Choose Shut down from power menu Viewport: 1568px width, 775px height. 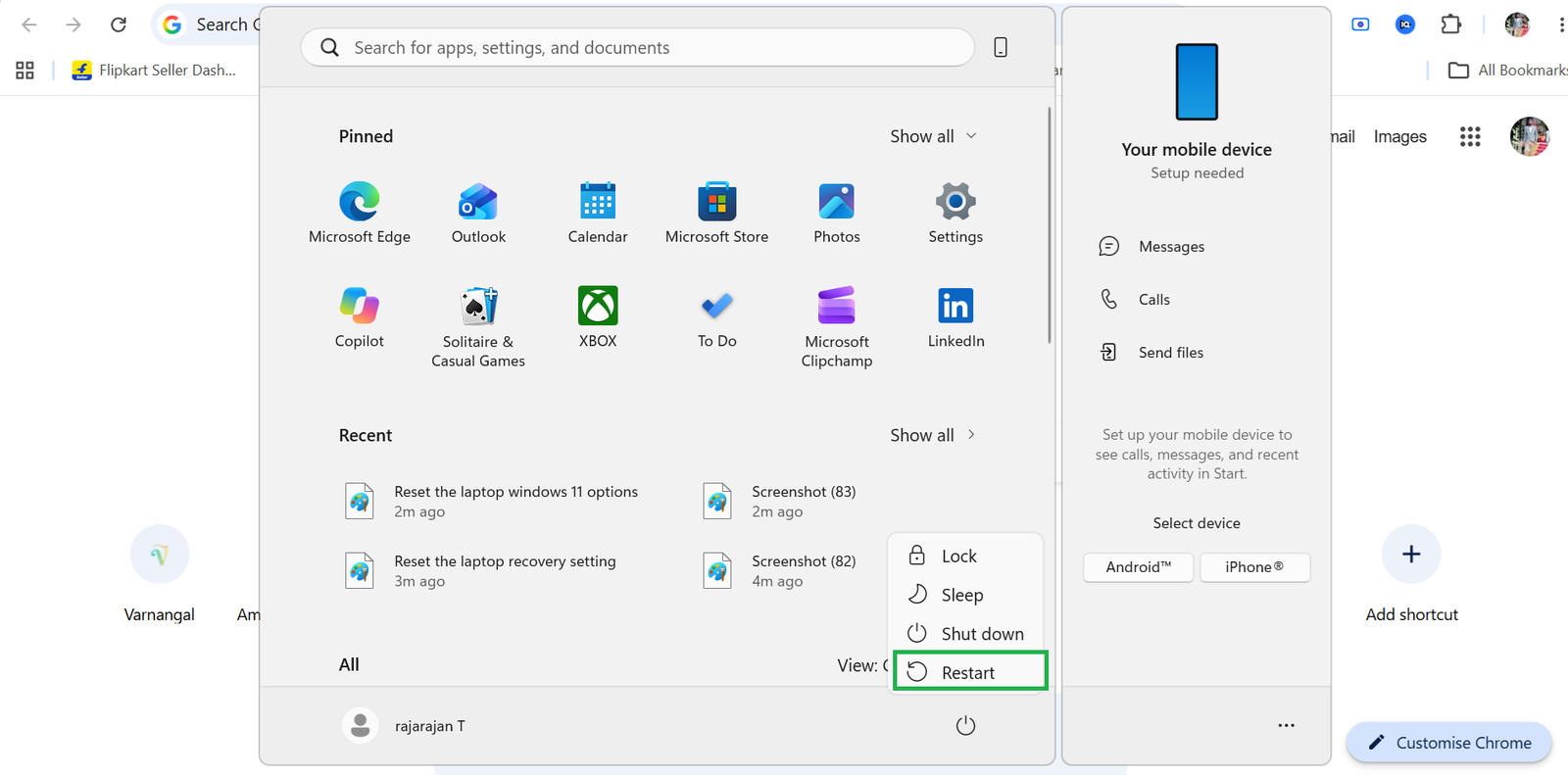[966, 634]
